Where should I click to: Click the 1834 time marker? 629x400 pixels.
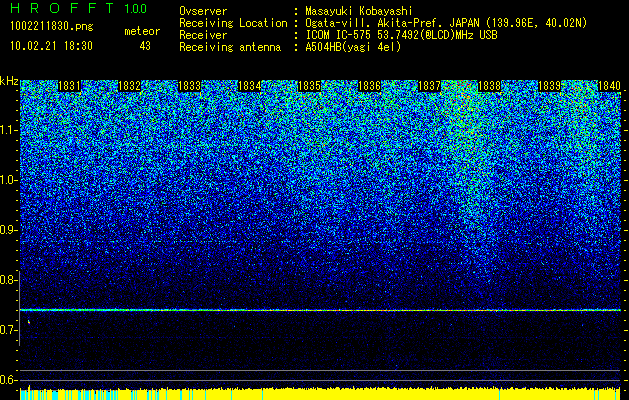coord(250,86)
